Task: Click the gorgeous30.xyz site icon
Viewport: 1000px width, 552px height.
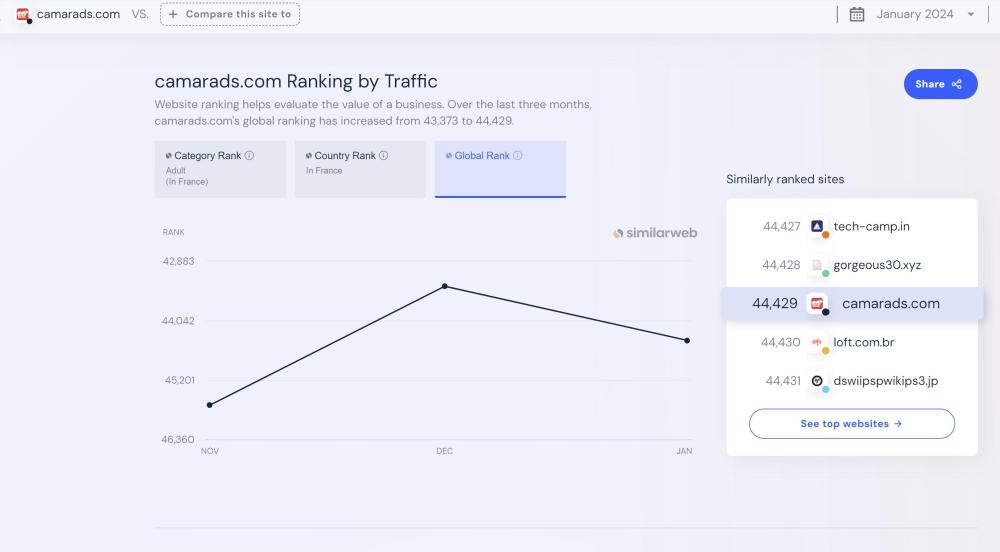Action: click(x=817, y=265)
